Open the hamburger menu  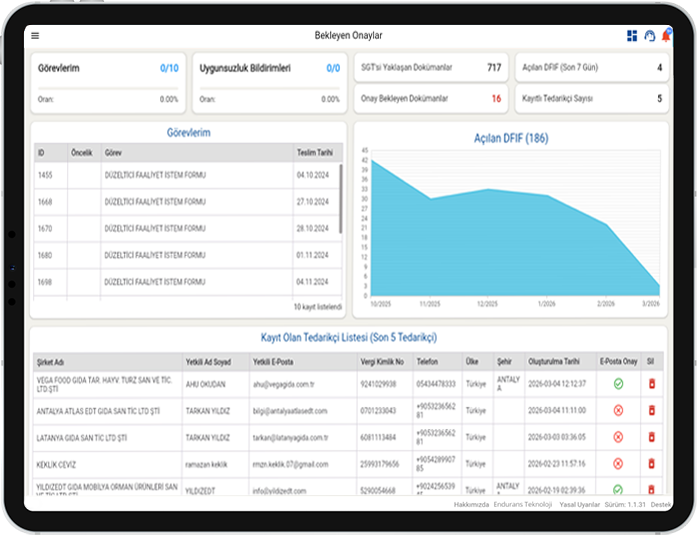coord(36,36)
